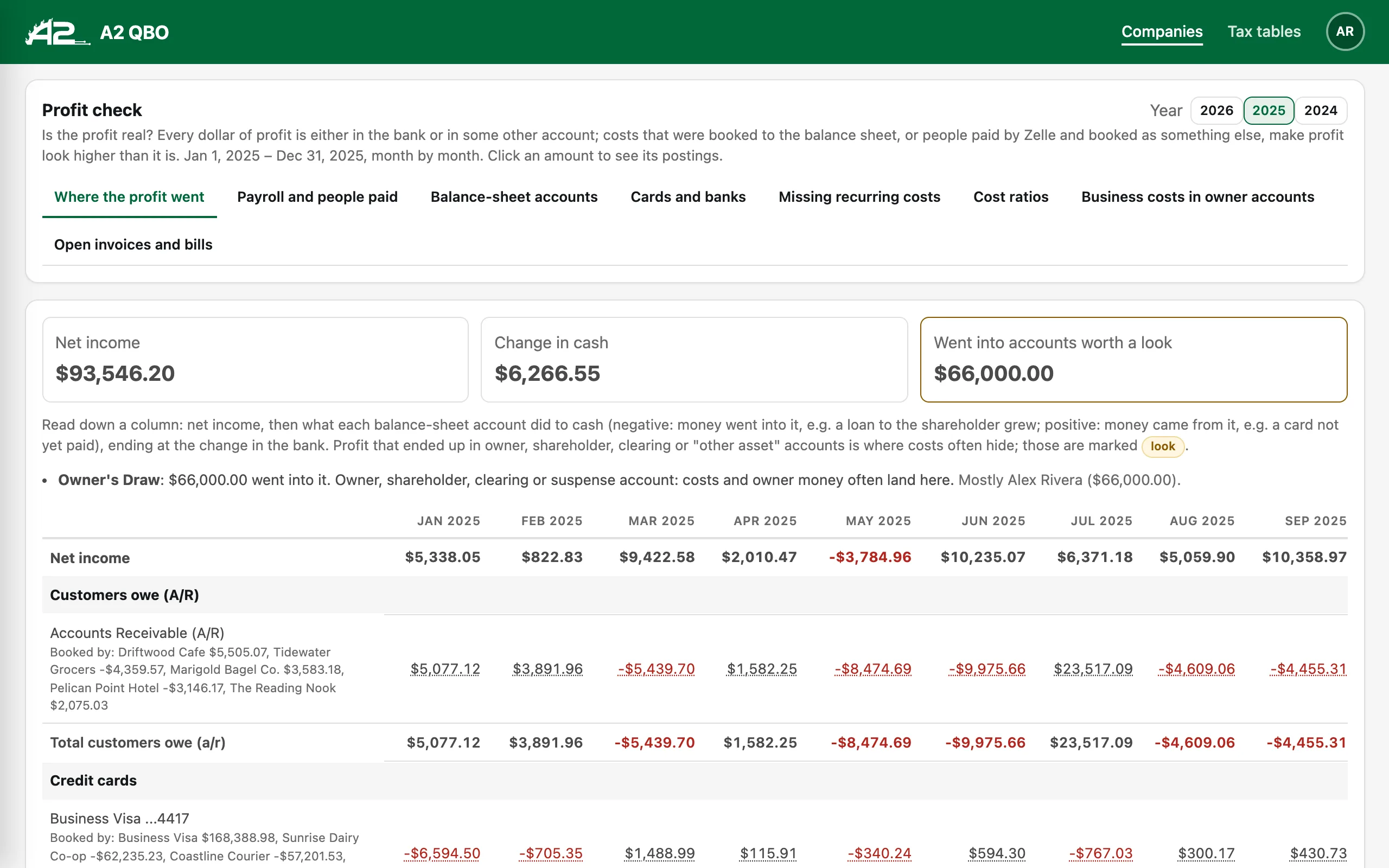The height and width of the screenshot is (868, 1389).
Task: Open the AR user avatar menu
Action: [x=1345, y=31]
